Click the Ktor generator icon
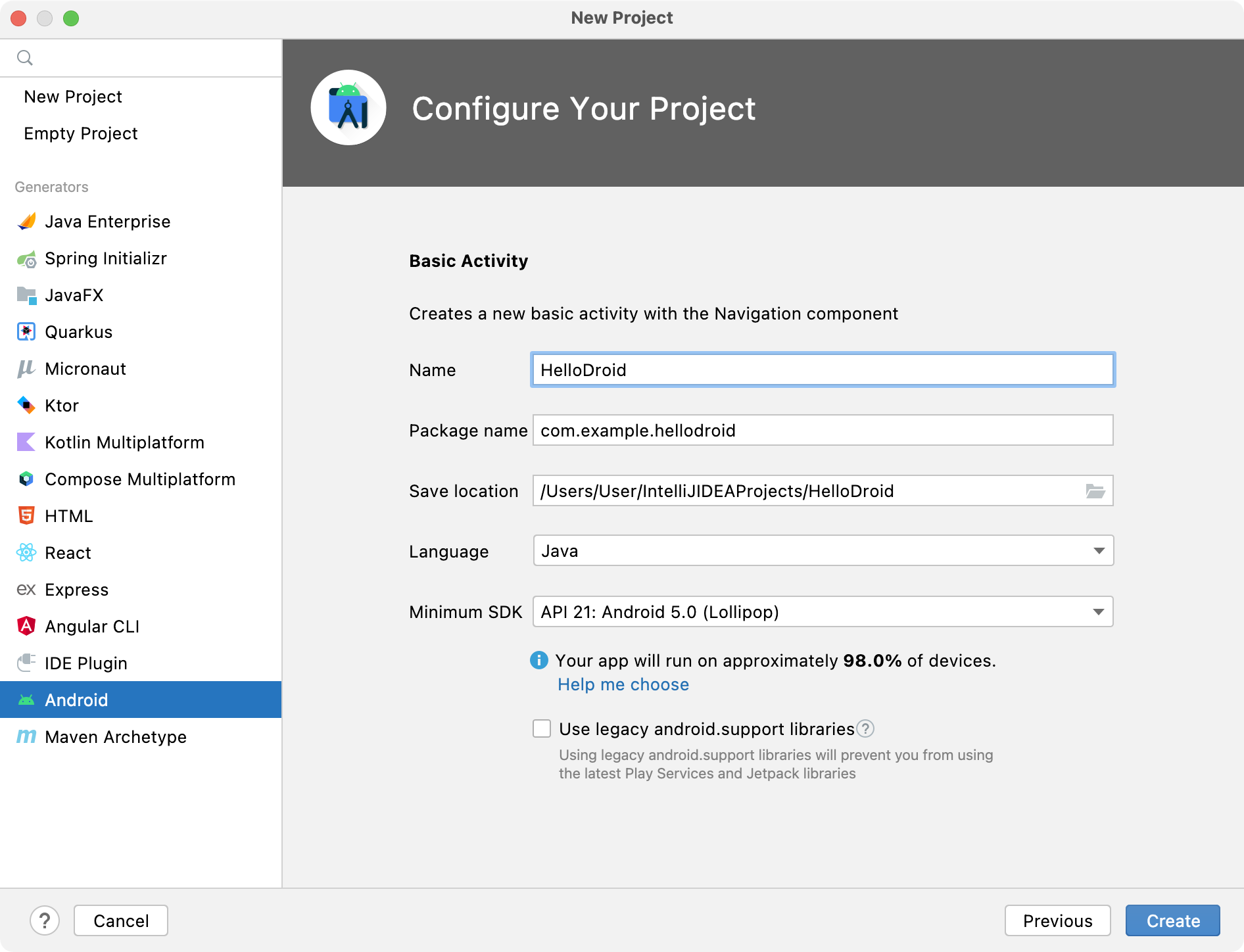 click(26, 405)
